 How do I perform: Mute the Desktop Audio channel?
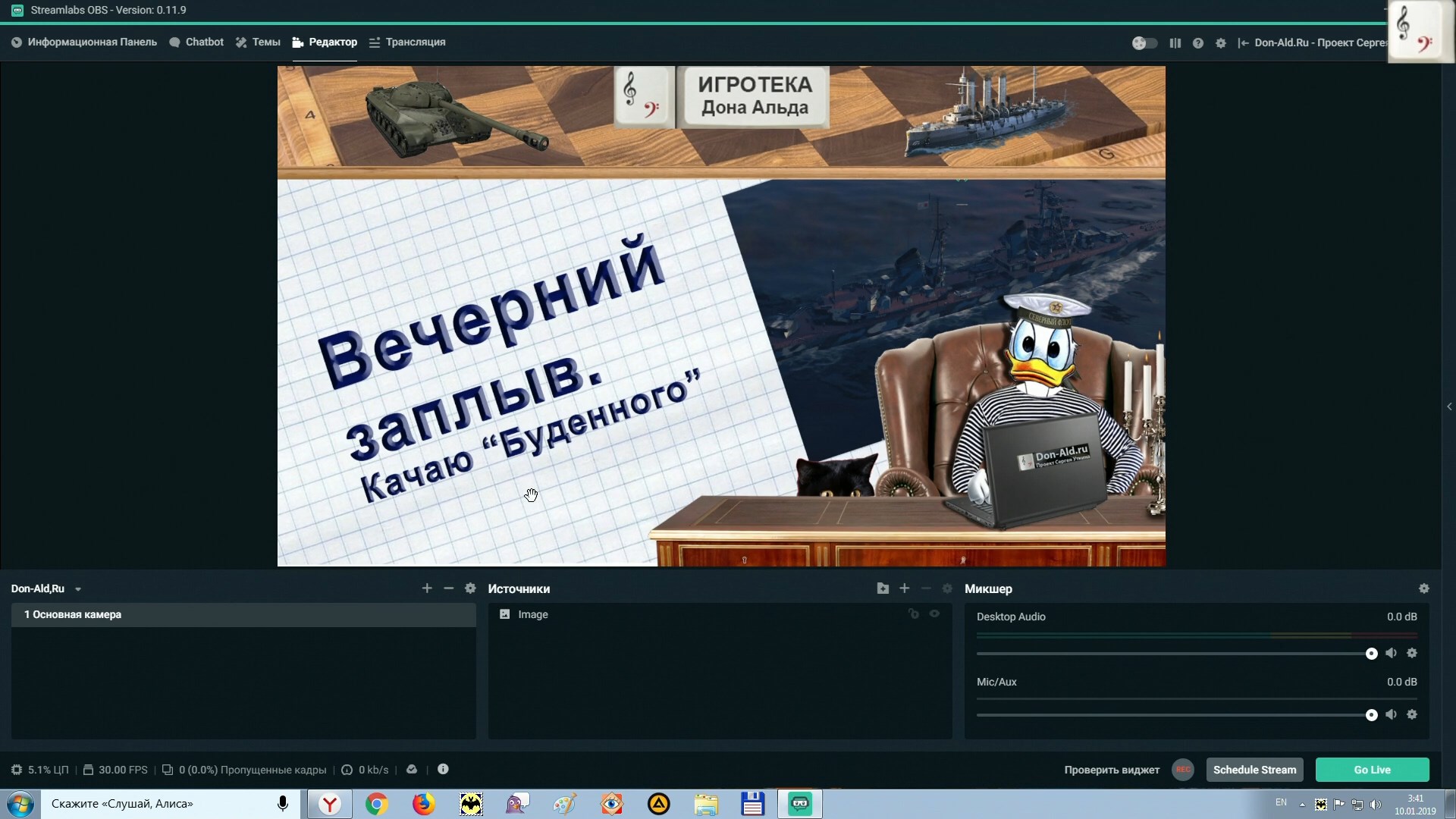[1391, 653]
